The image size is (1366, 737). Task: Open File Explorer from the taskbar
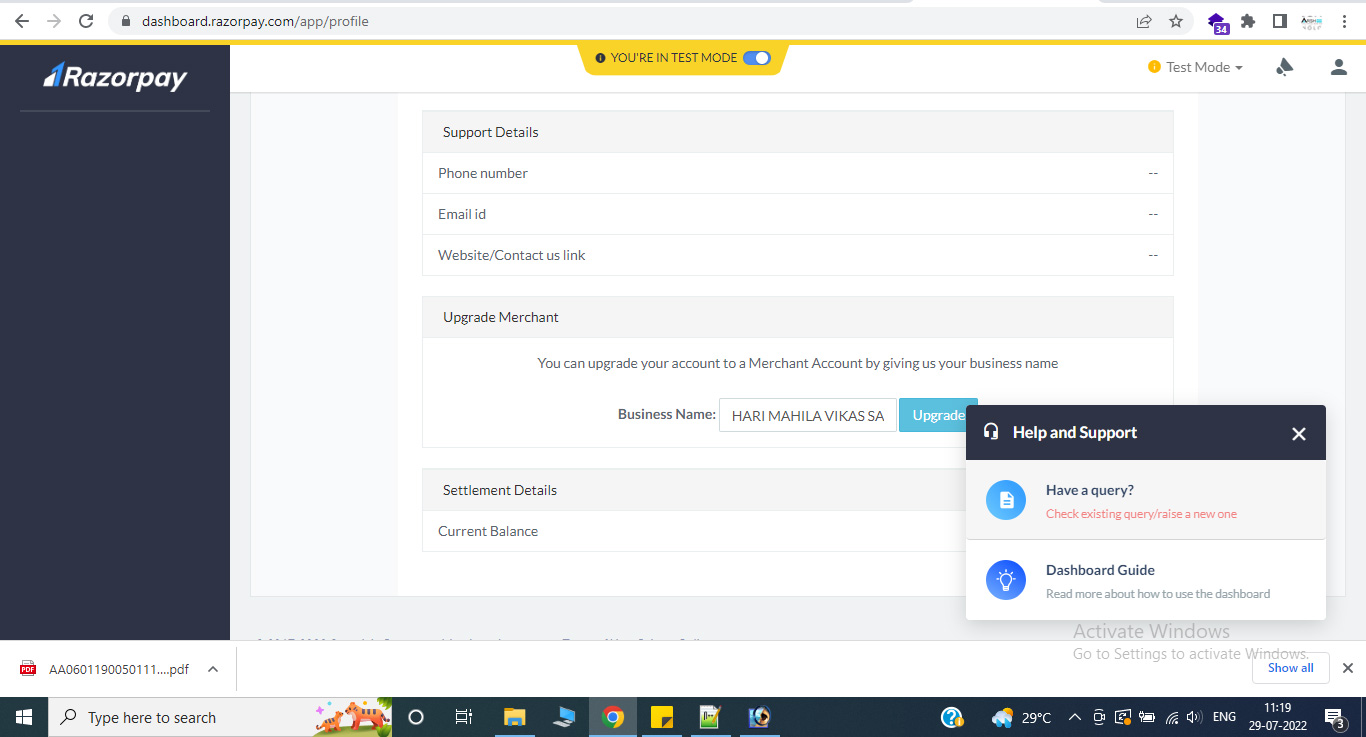click(x=514, y=717)
